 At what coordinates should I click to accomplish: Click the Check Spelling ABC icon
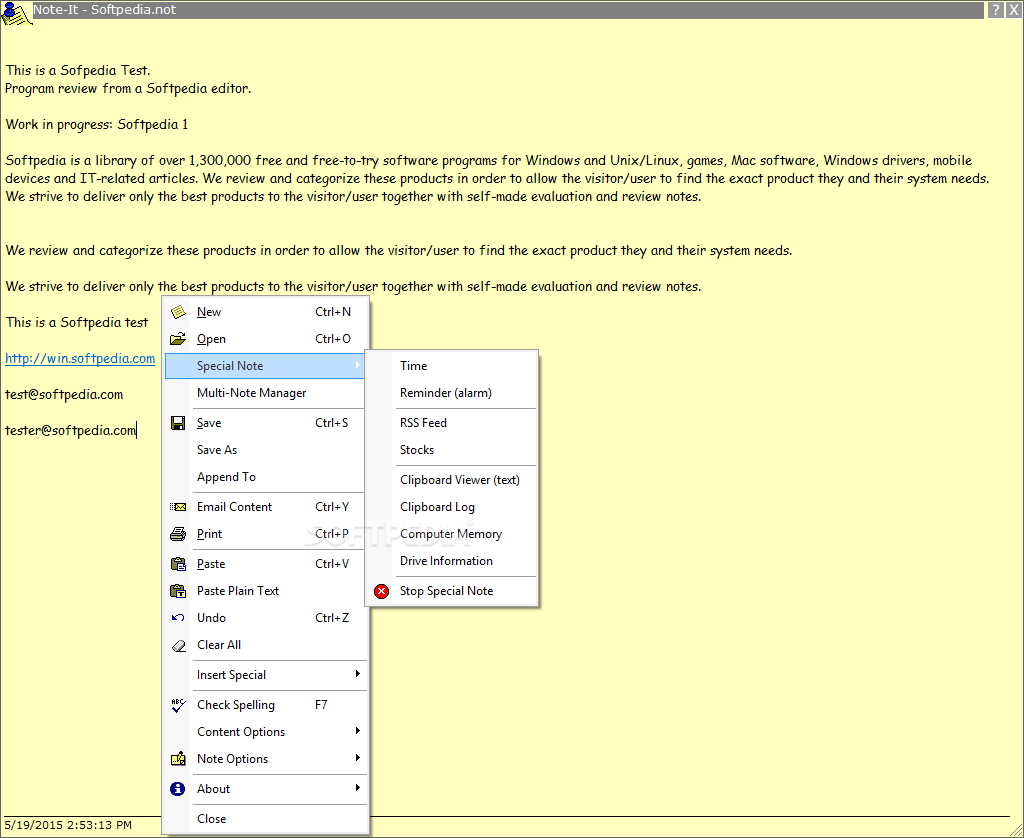click(178, 705)
